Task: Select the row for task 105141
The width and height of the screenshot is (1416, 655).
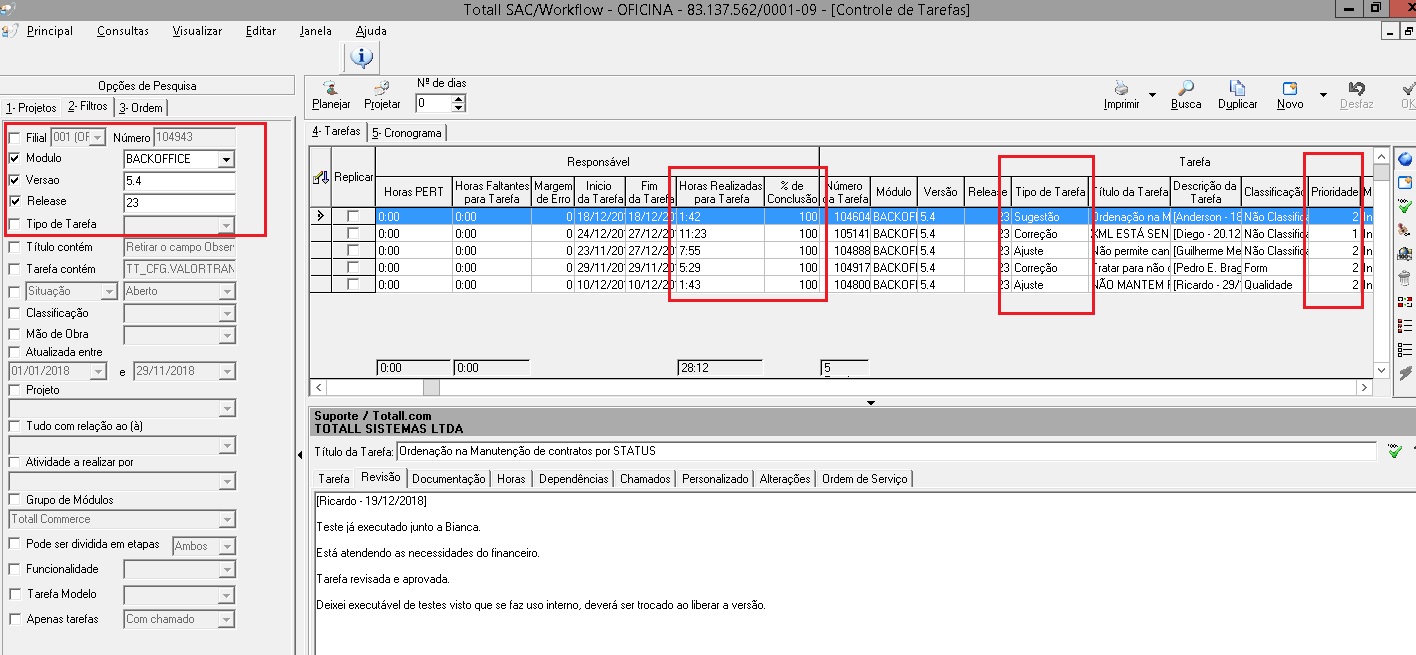Action: pyautogui.click(x=843, y=233)
